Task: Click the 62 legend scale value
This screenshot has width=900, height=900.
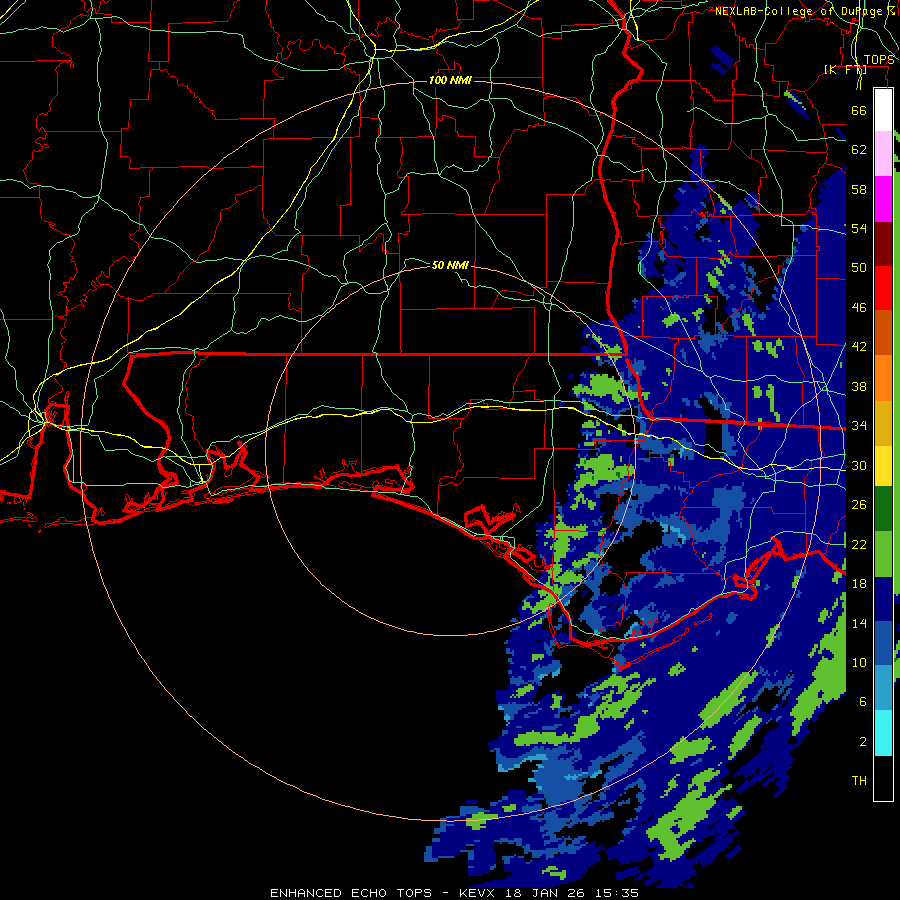Action: point(859,149)
